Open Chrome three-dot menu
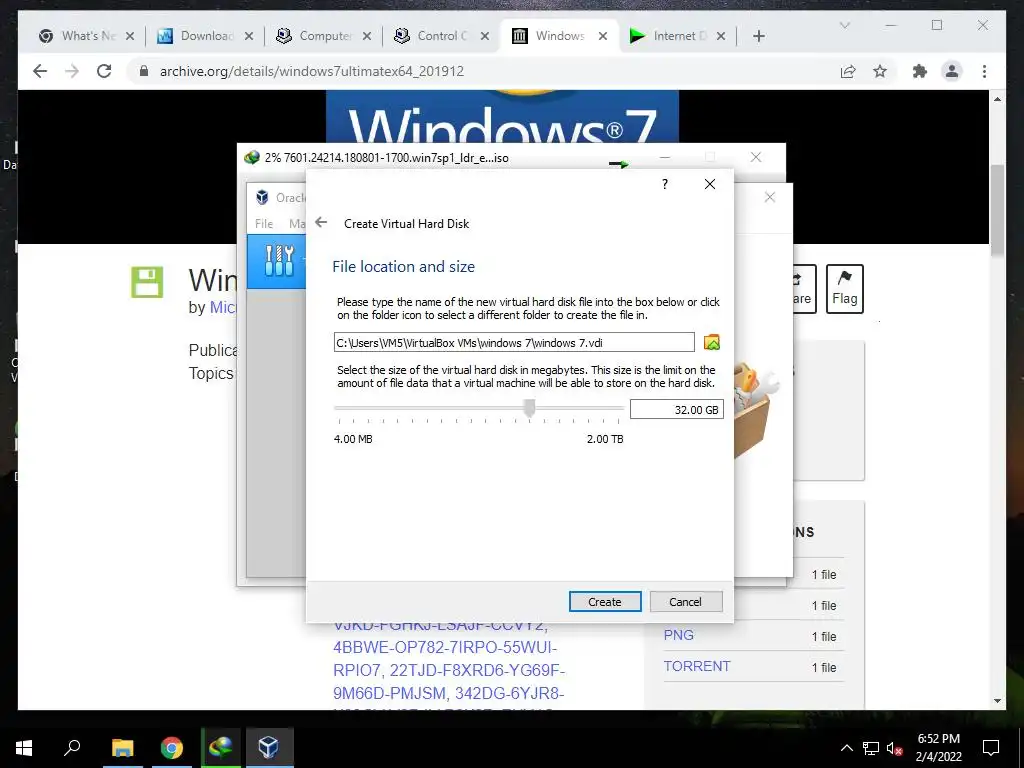 [984, 71]
